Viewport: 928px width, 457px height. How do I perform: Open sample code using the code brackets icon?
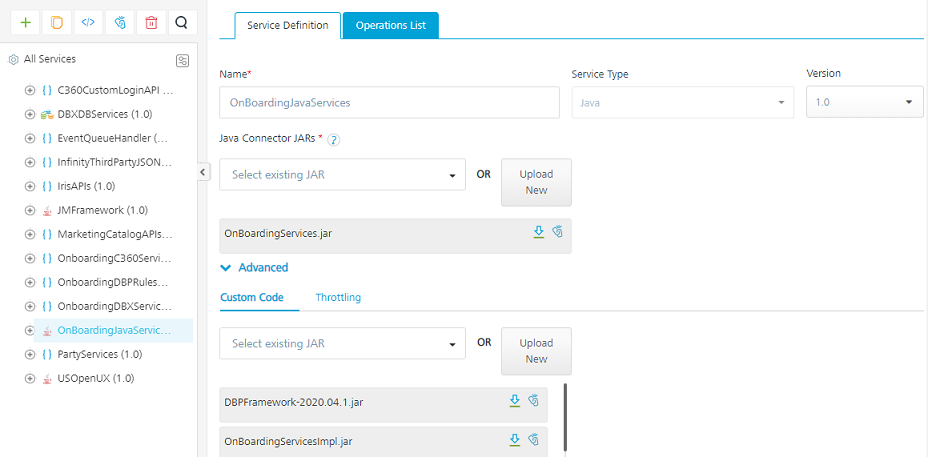[88, 23]
